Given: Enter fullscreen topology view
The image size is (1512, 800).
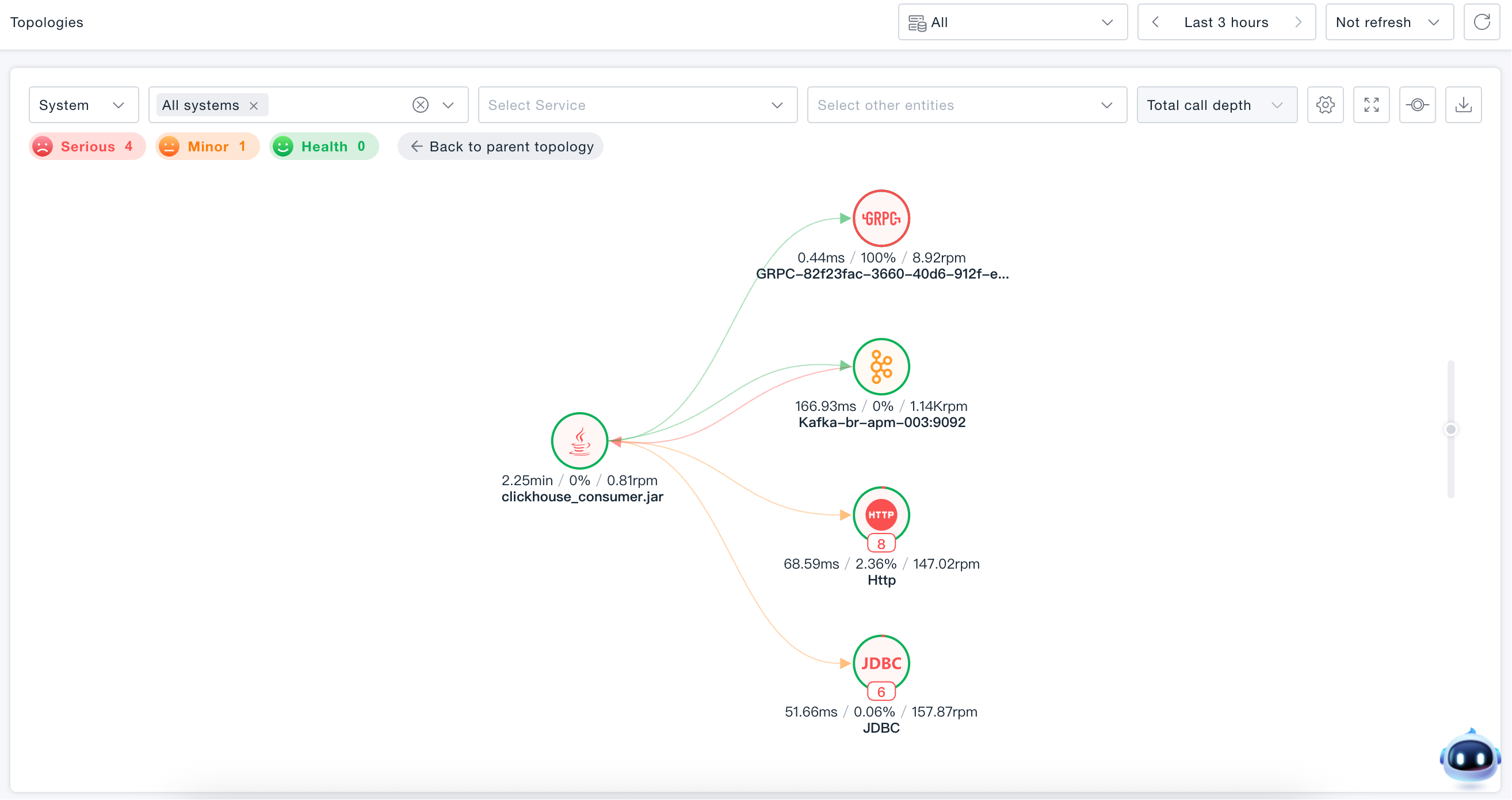Looking at the screenshot, I should [1371, 105].
